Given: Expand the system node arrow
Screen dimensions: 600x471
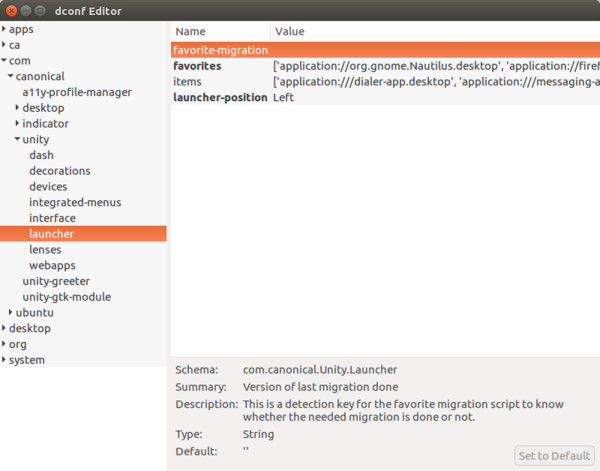Looking at the screenshot, I should point(4,360).
